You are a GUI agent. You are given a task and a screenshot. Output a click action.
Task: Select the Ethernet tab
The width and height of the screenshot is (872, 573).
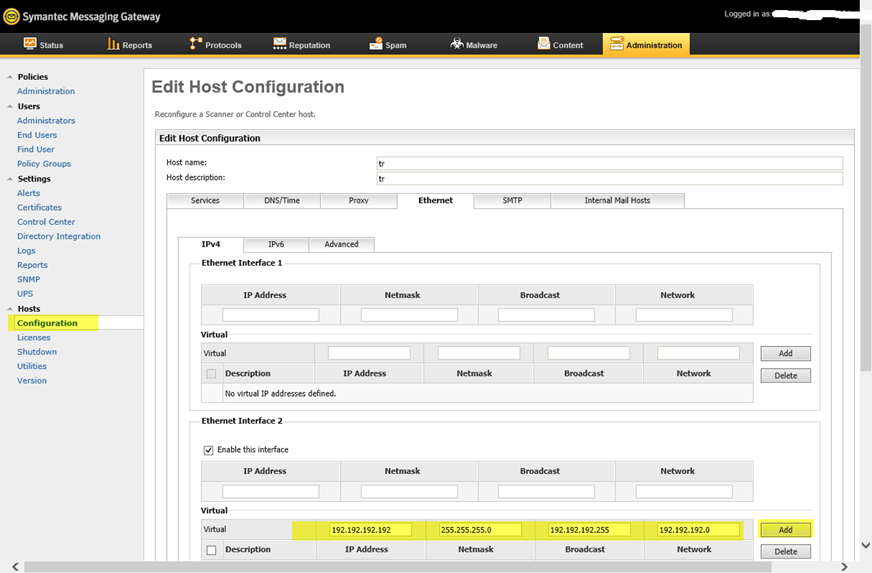coord(435,200)
